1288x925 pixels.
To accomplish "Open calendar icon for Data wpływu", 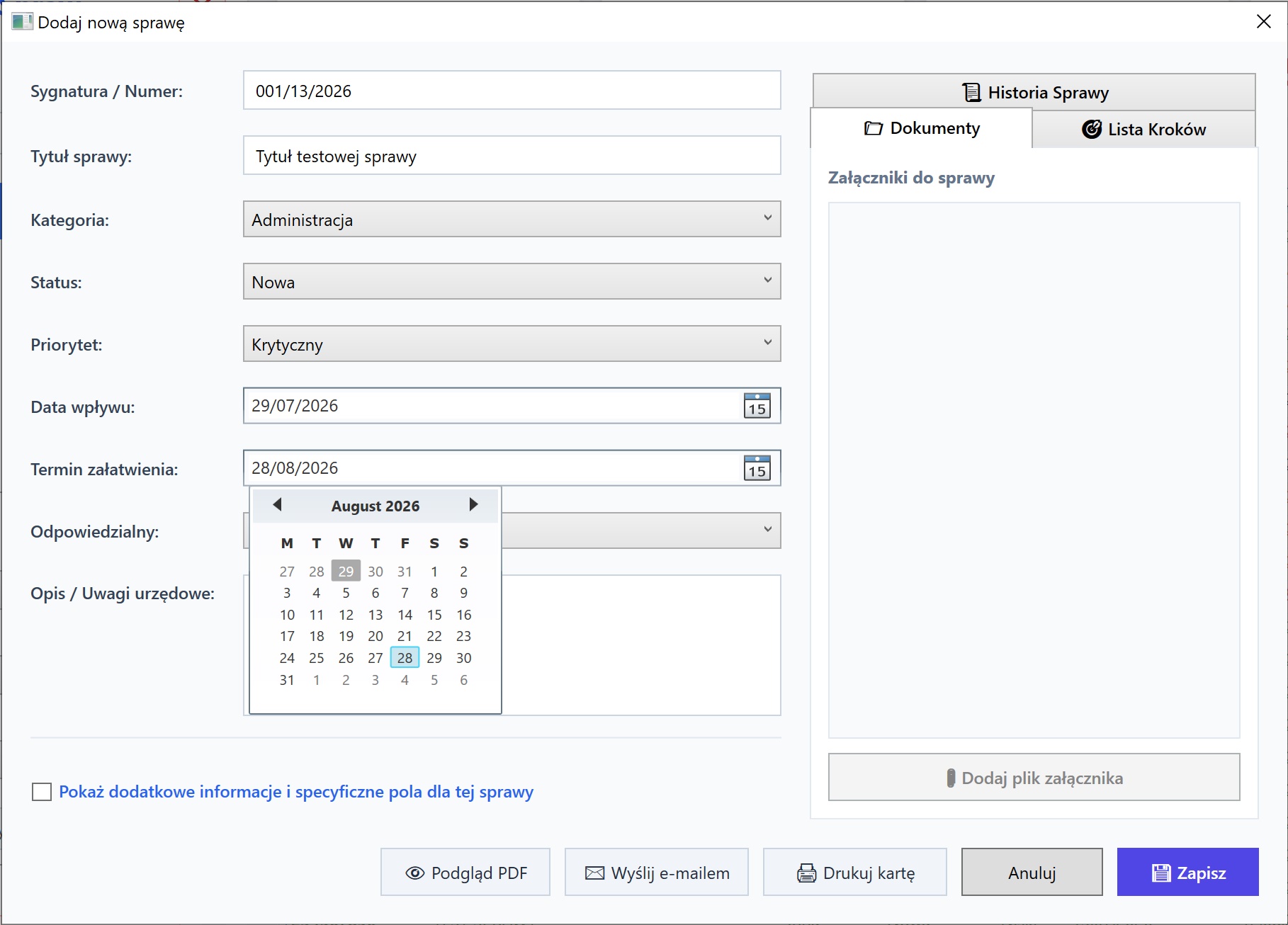I will [x=757, y=406].
